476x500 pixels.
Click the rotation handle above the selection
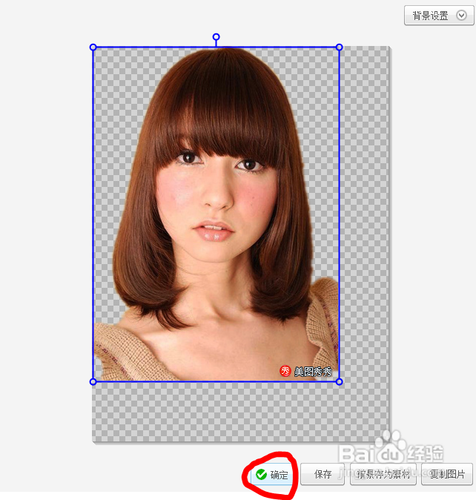pos(216,37)
